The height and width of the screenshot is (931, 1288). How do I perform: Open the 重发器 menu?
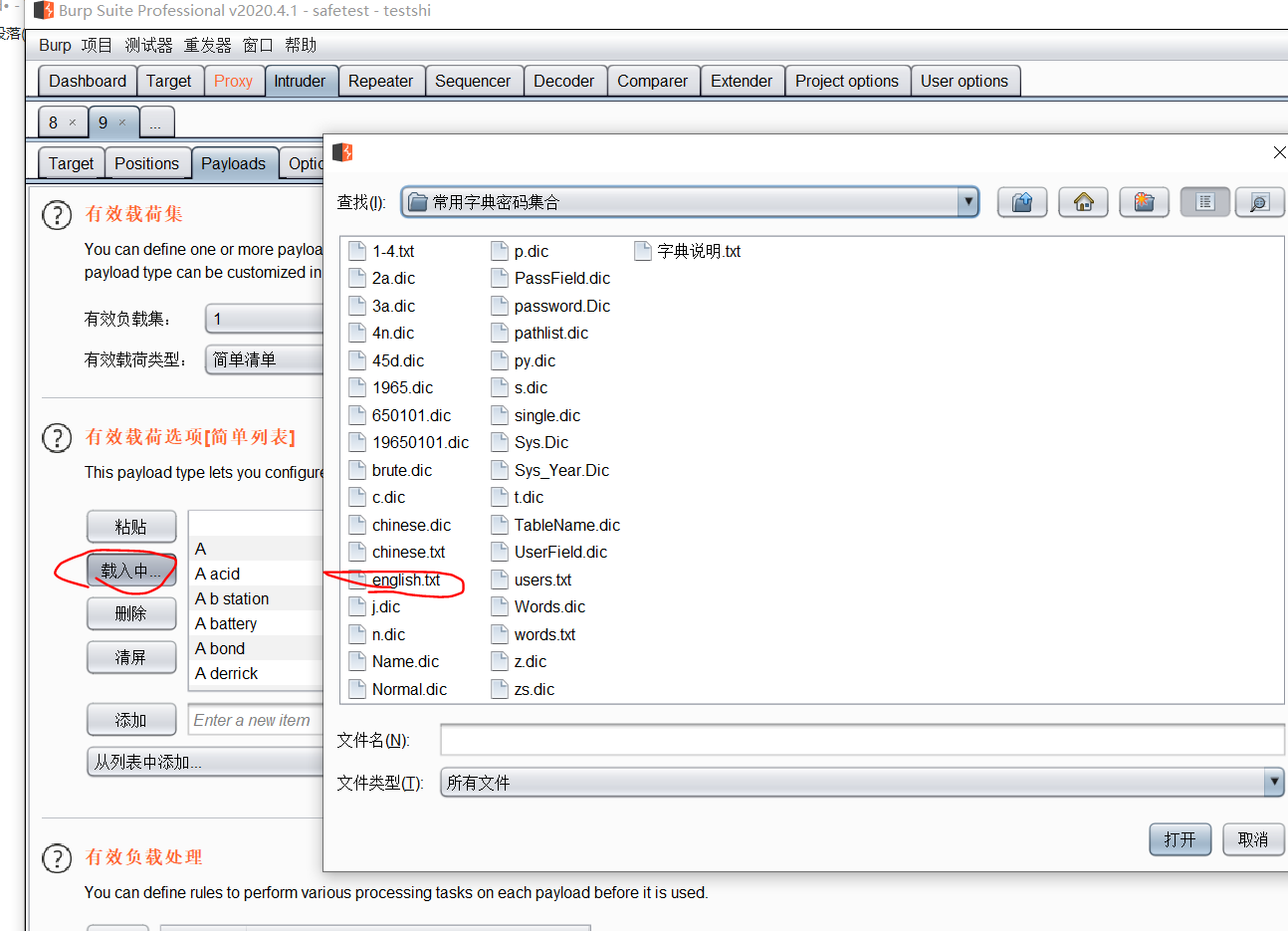tap(207, 45)
